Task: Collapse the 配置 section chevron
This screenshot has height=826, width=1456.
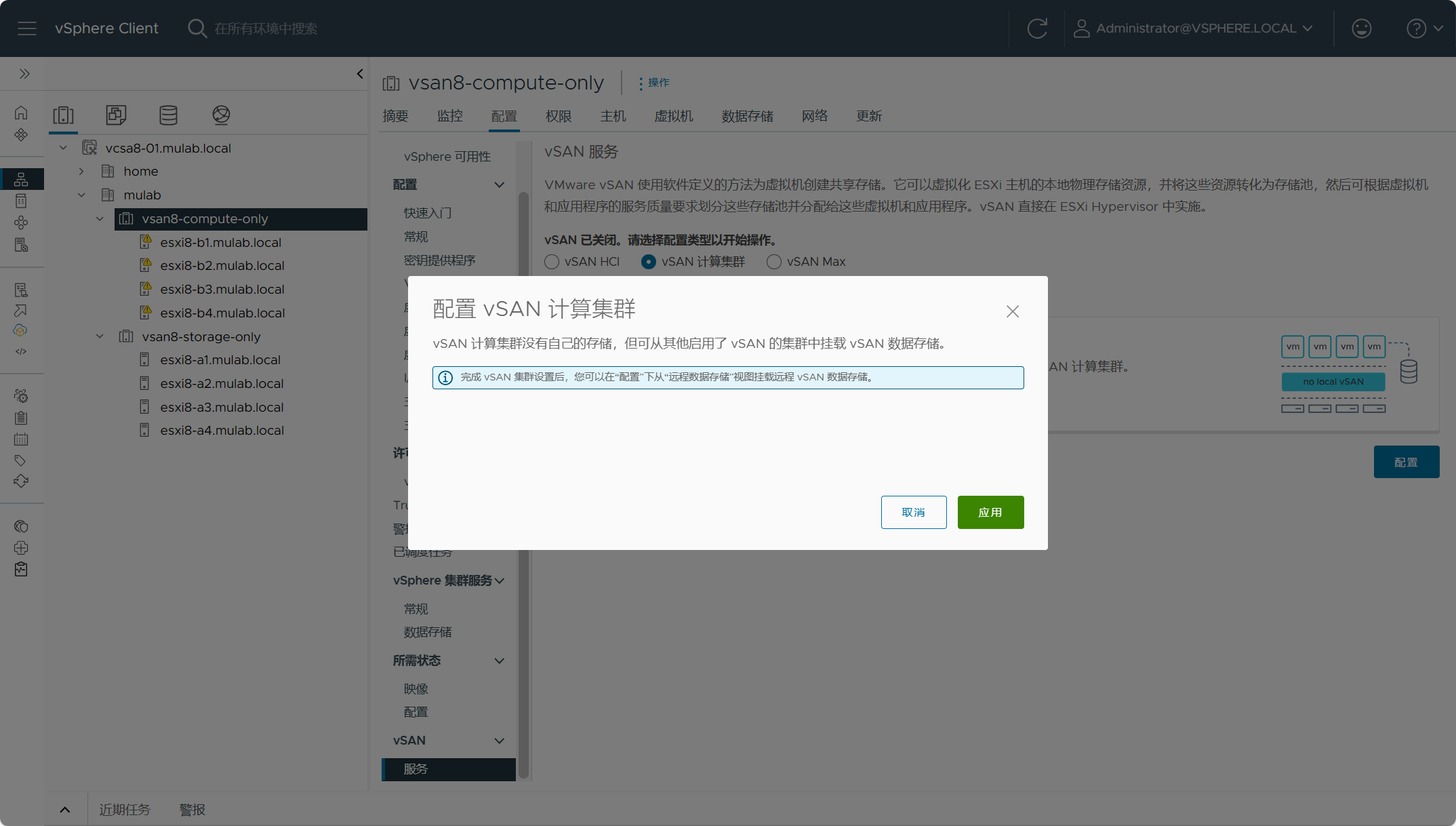Action: (500, 184)
